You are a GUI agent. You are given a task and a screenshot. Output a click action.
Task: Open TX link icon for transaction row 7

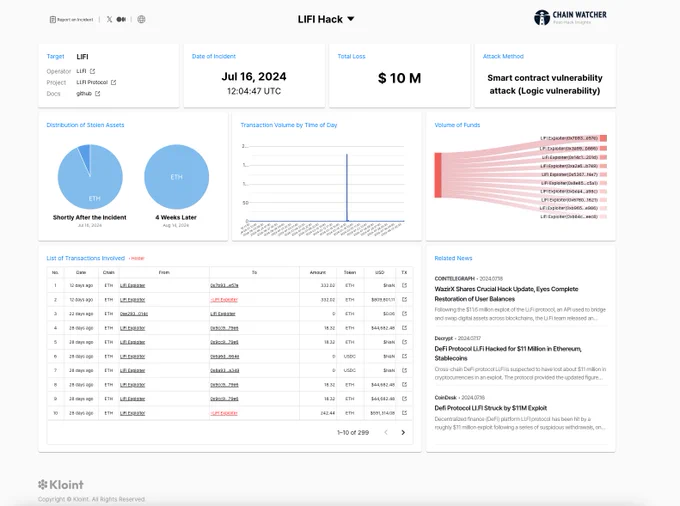coord(404,370)
